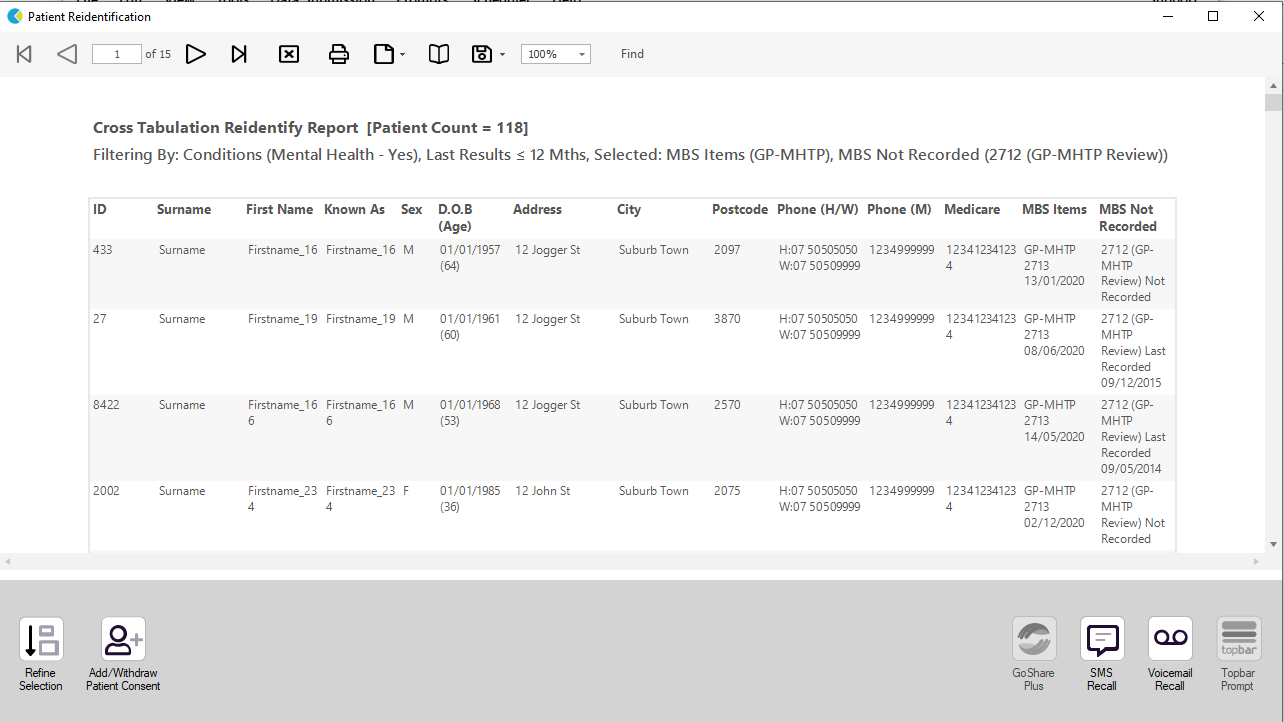Click the Sex value F
The image size is (1284, 722).
pos(406,491)
